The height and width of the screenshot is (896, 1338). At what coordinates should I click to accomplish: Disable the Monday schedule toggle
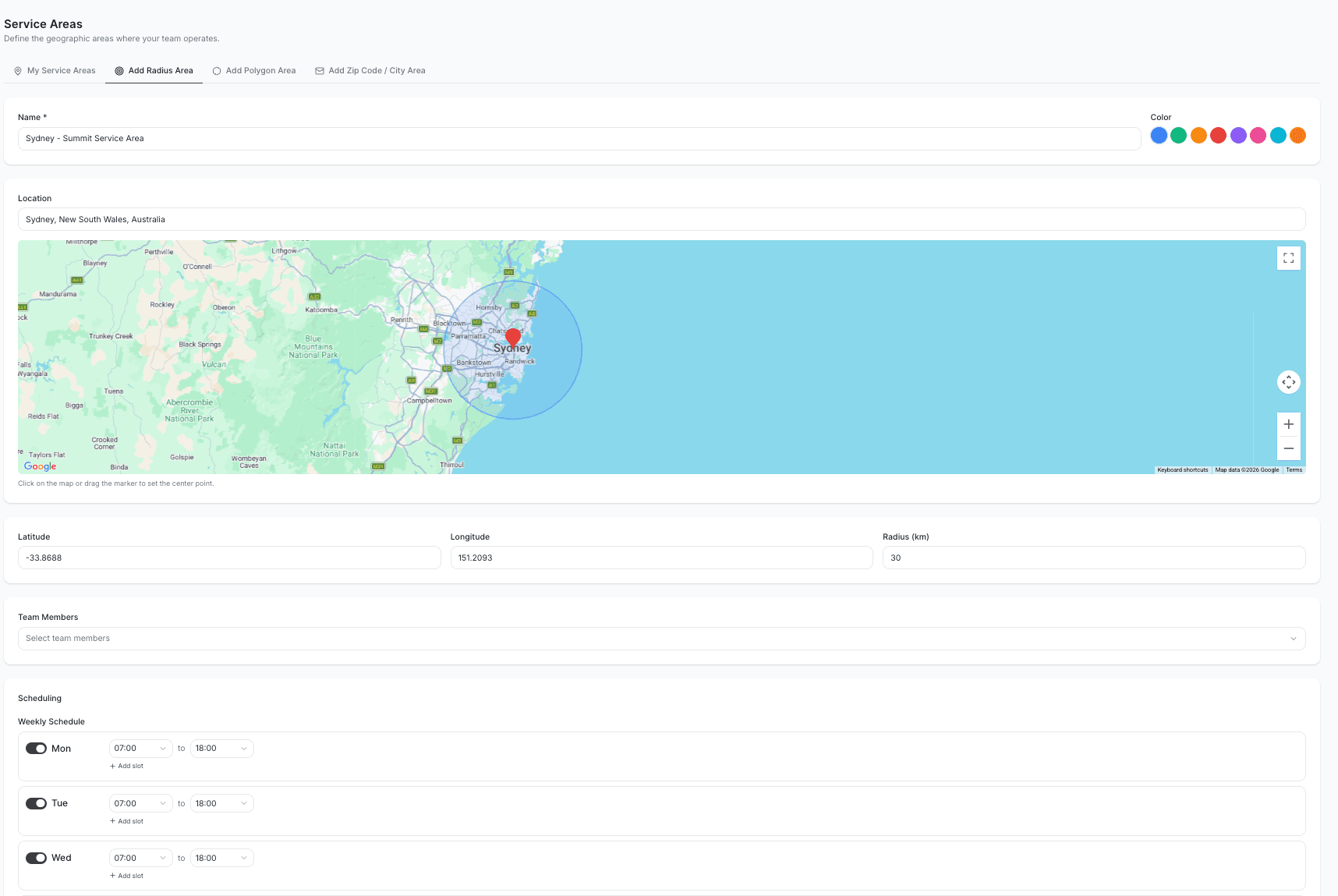pyautogui.click(x=37, y=748)
